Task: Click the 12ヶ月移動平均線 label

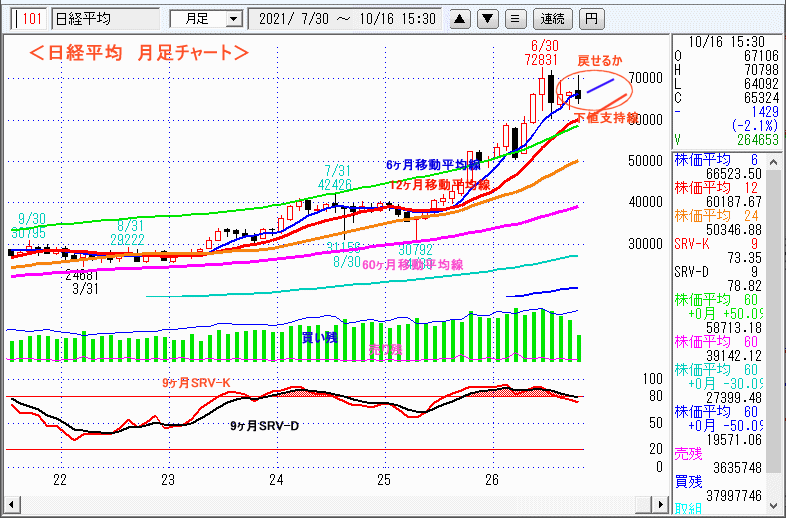Action: tap(440, 185)
